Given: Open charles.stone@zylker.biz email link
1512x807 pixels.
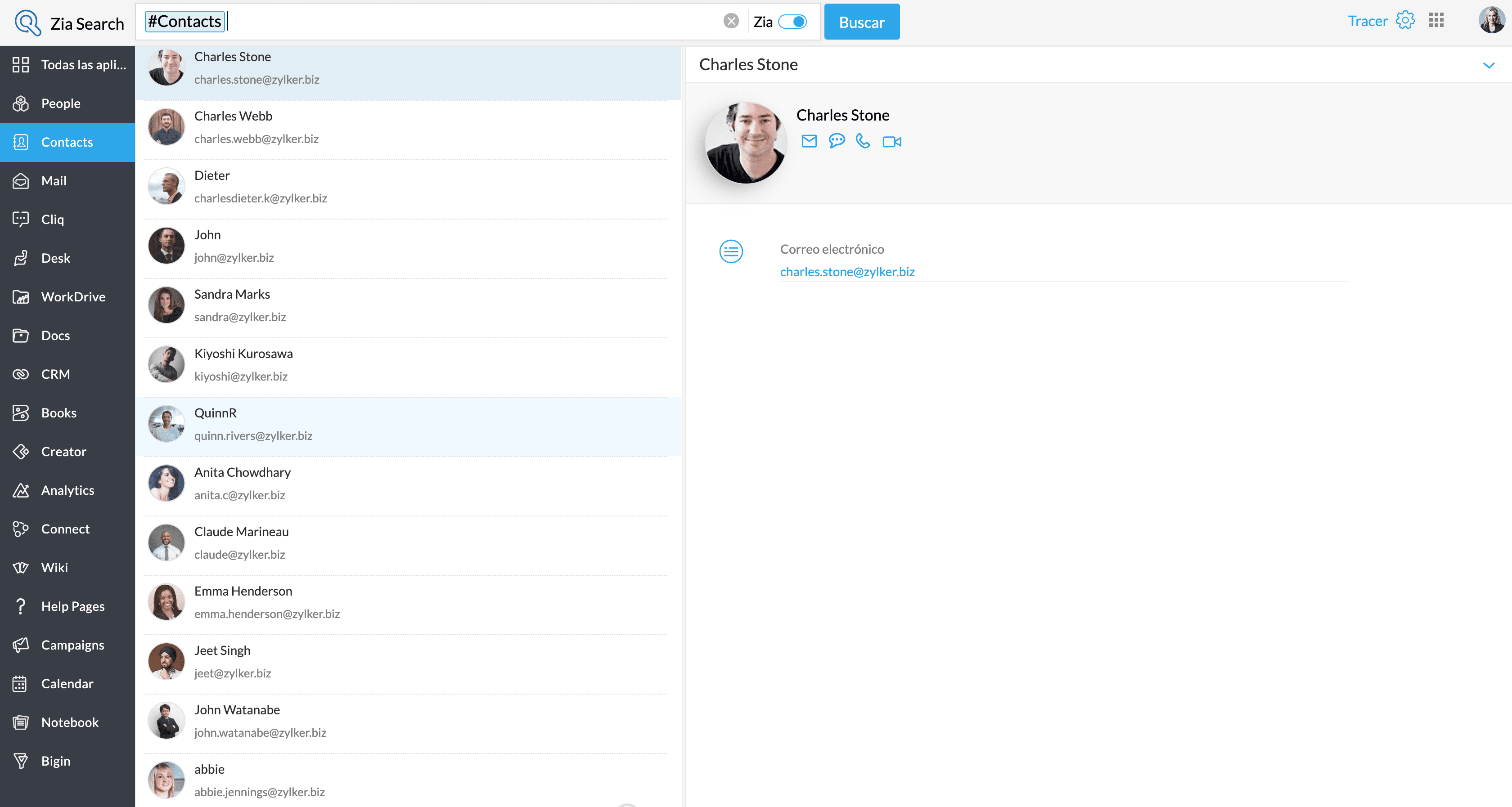Looking at the screenshot, I should 847,272.
